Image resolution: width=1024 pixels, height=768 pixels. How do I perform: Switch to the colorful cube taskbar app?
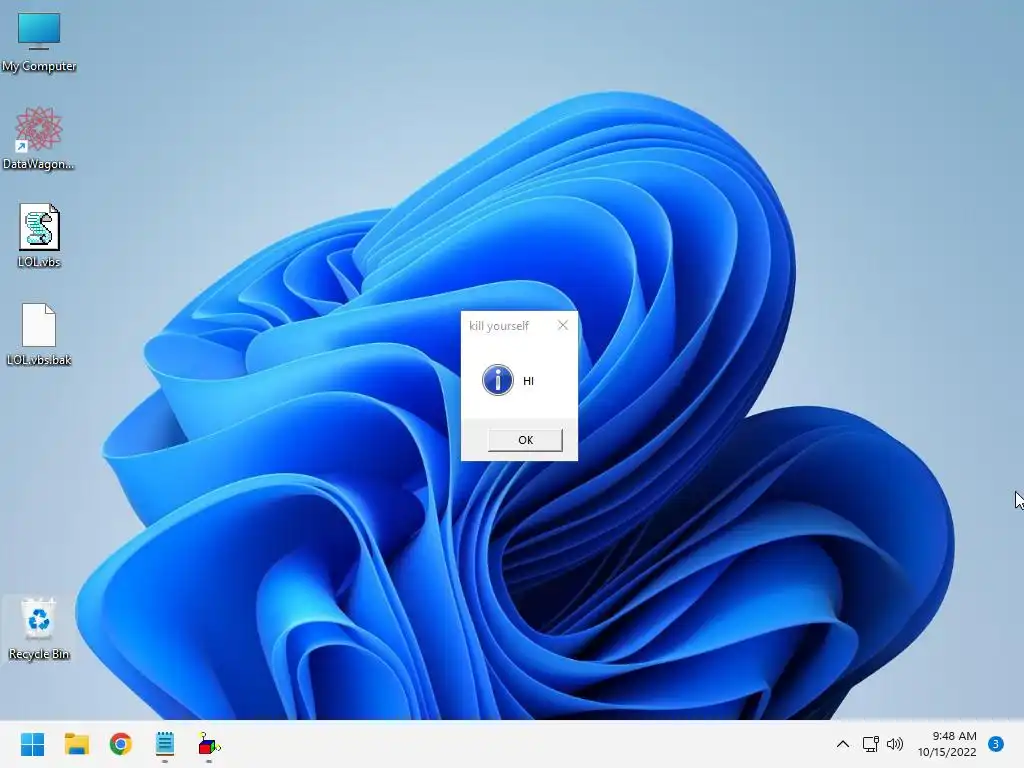pyautogui.click(x=209, y=744)
